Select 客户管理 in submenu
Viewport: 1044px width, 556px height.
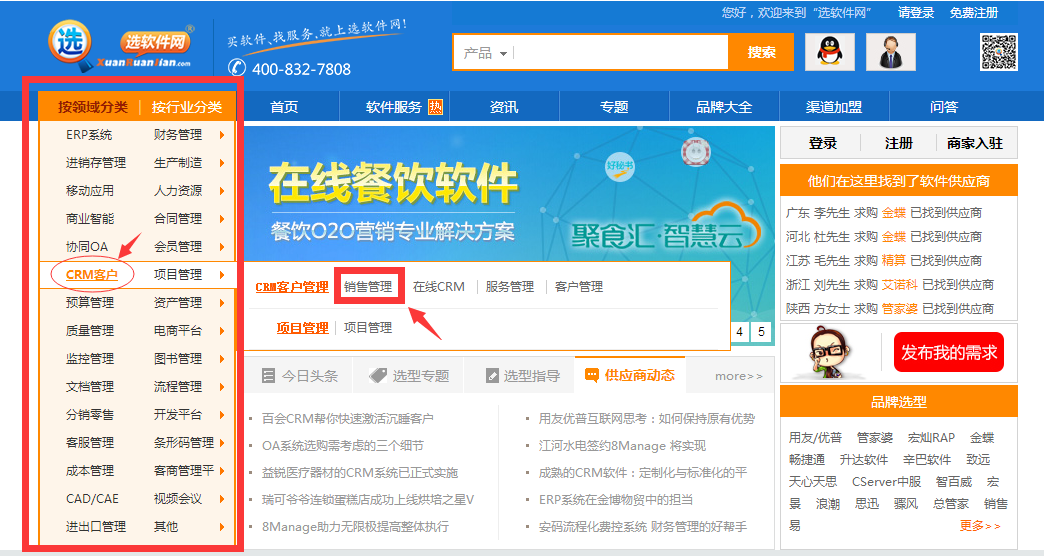(579, 286)
